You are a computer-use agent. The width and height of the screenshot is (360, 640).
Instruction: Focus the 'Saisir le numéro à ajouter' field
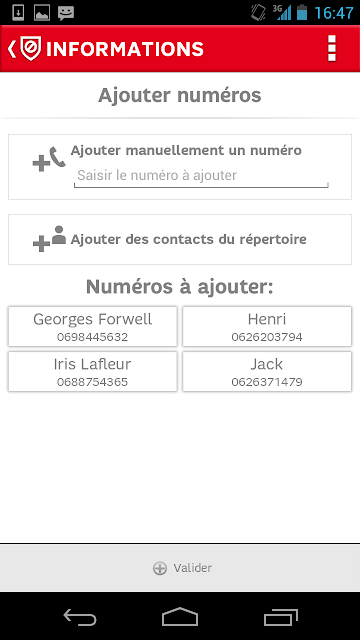(x=201, y=177)
